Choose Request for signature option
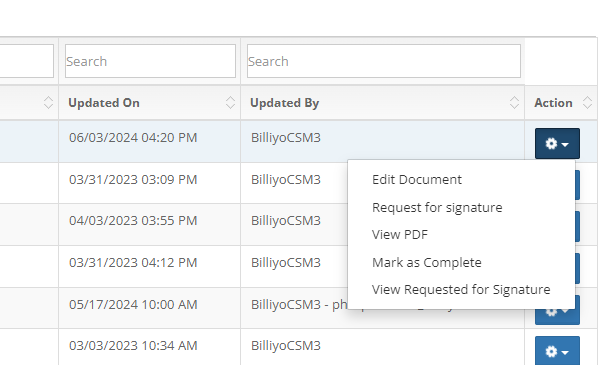This screenshot has width=598, height=365. click(x=437, y=207)
